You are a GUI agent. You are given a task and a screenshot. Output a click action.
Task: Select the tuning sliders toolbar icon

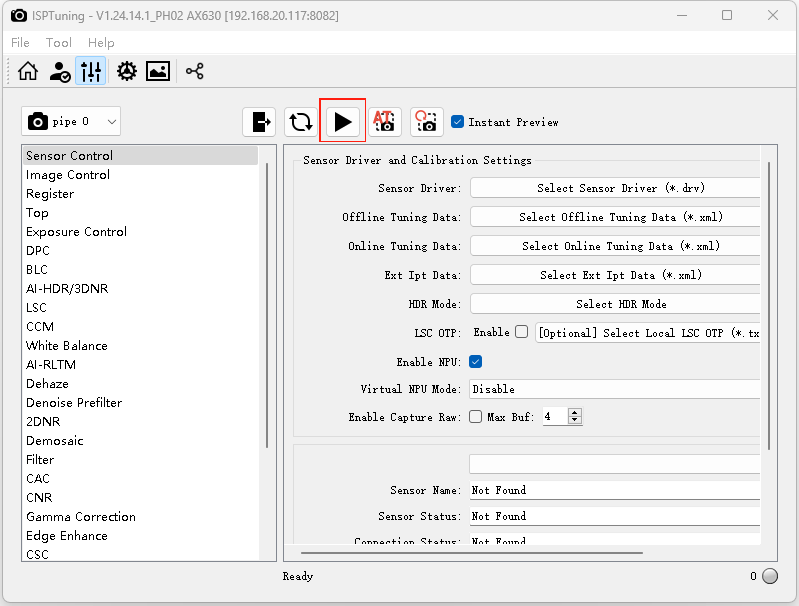click(x=91, y=71)
